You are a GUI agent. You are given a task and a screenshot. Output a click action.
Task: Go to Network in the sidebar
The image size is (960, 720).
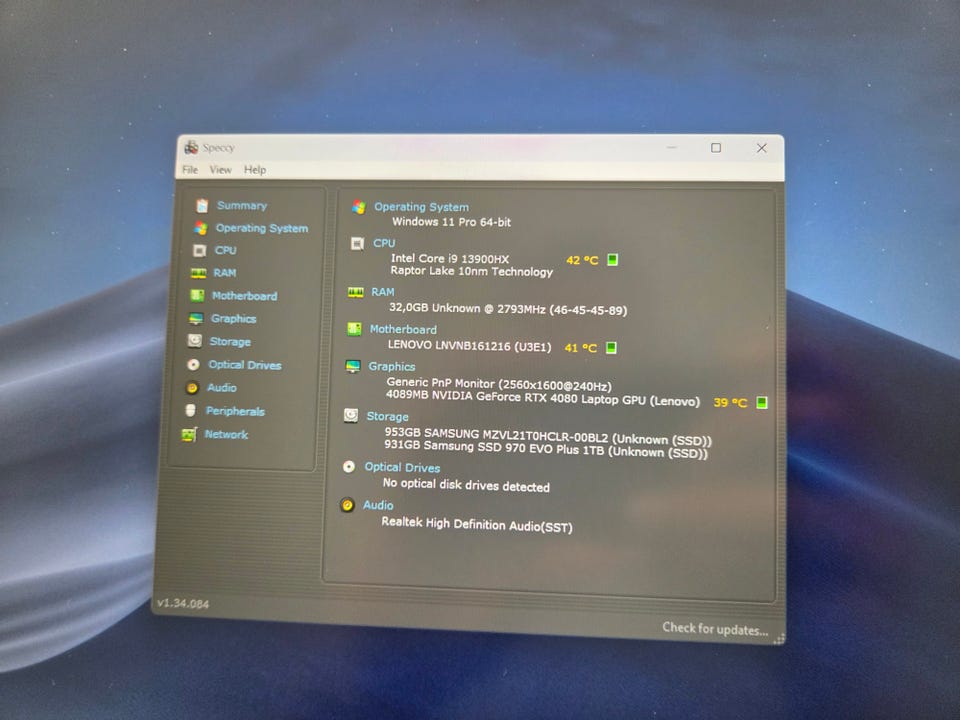click(x=226, y=434)
